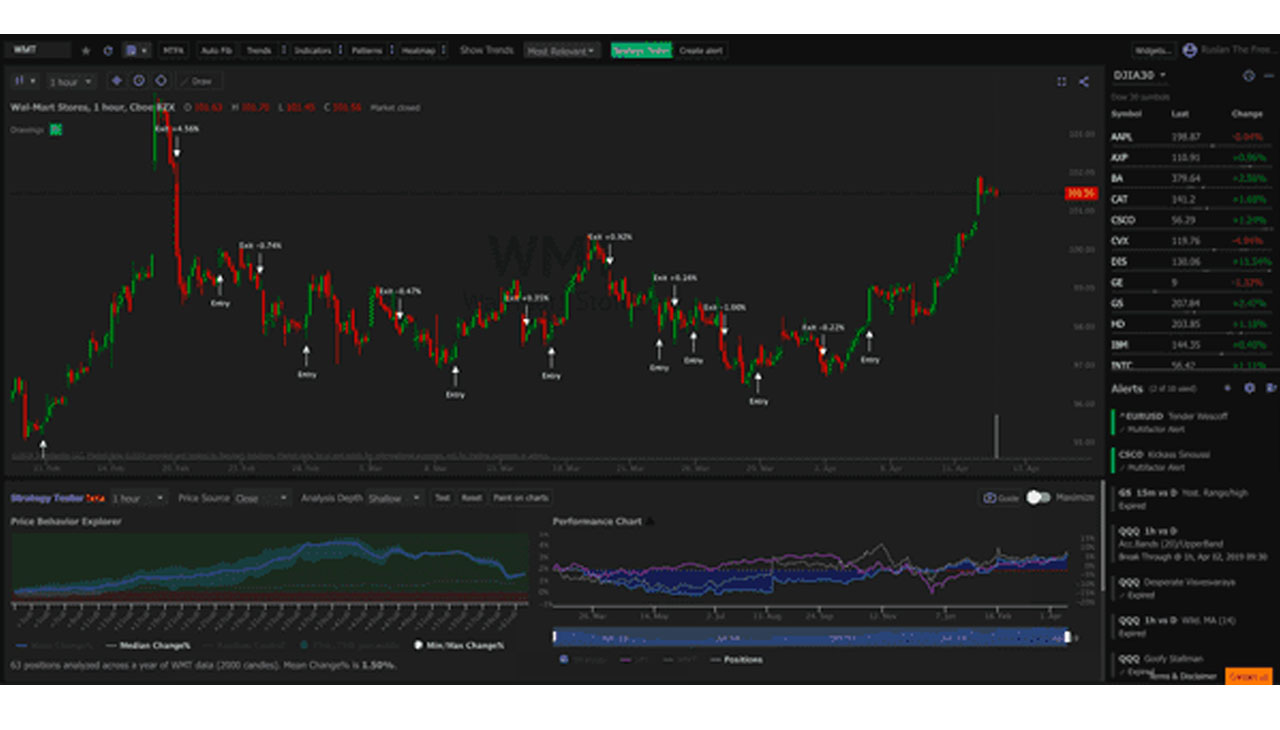
Task: Open the EURUSD Tender Wescoff alert
Action: click(1192, 422)
